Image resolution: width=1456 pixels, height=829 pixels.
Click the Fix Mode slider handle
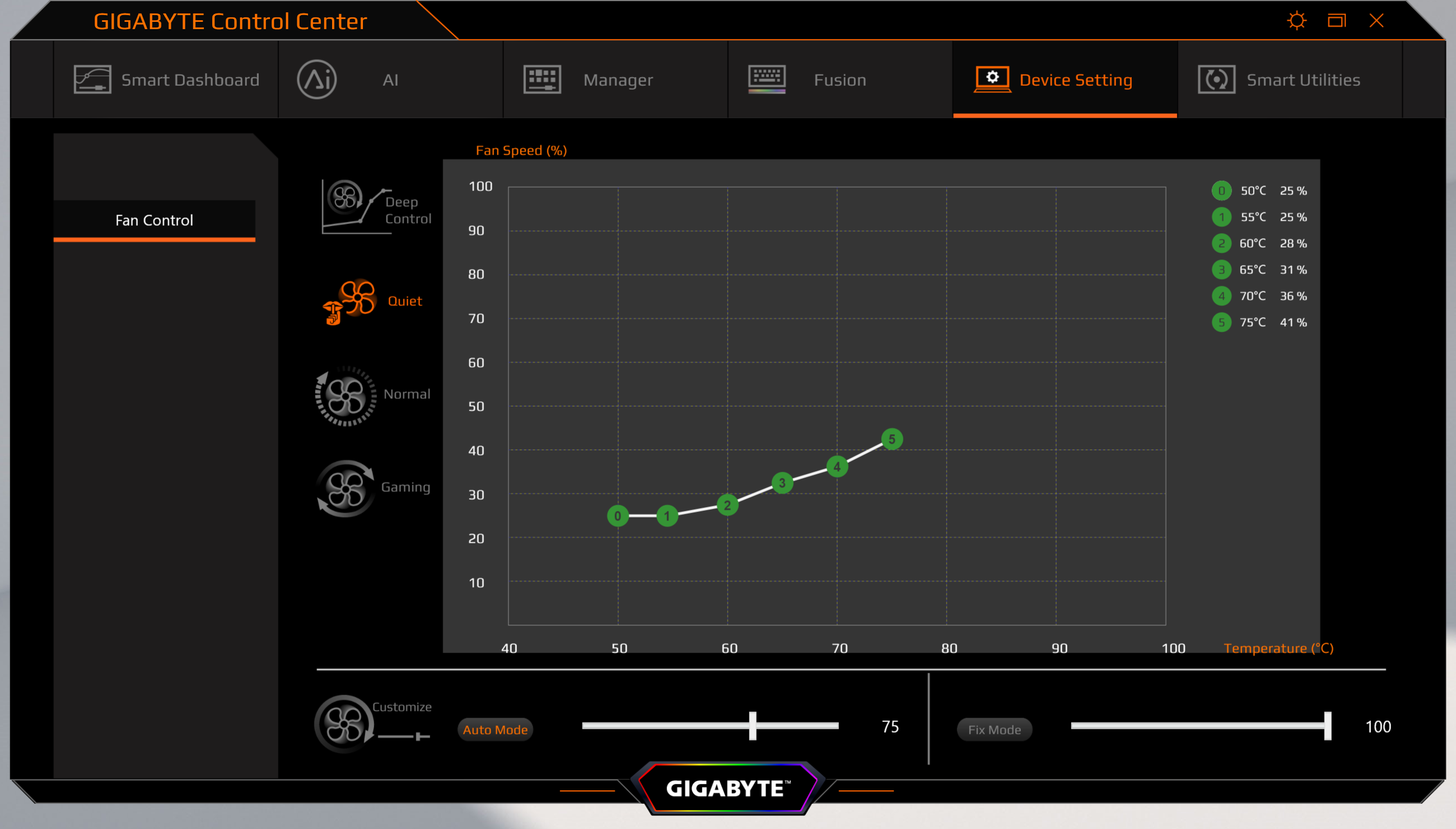coord(1327,726)
